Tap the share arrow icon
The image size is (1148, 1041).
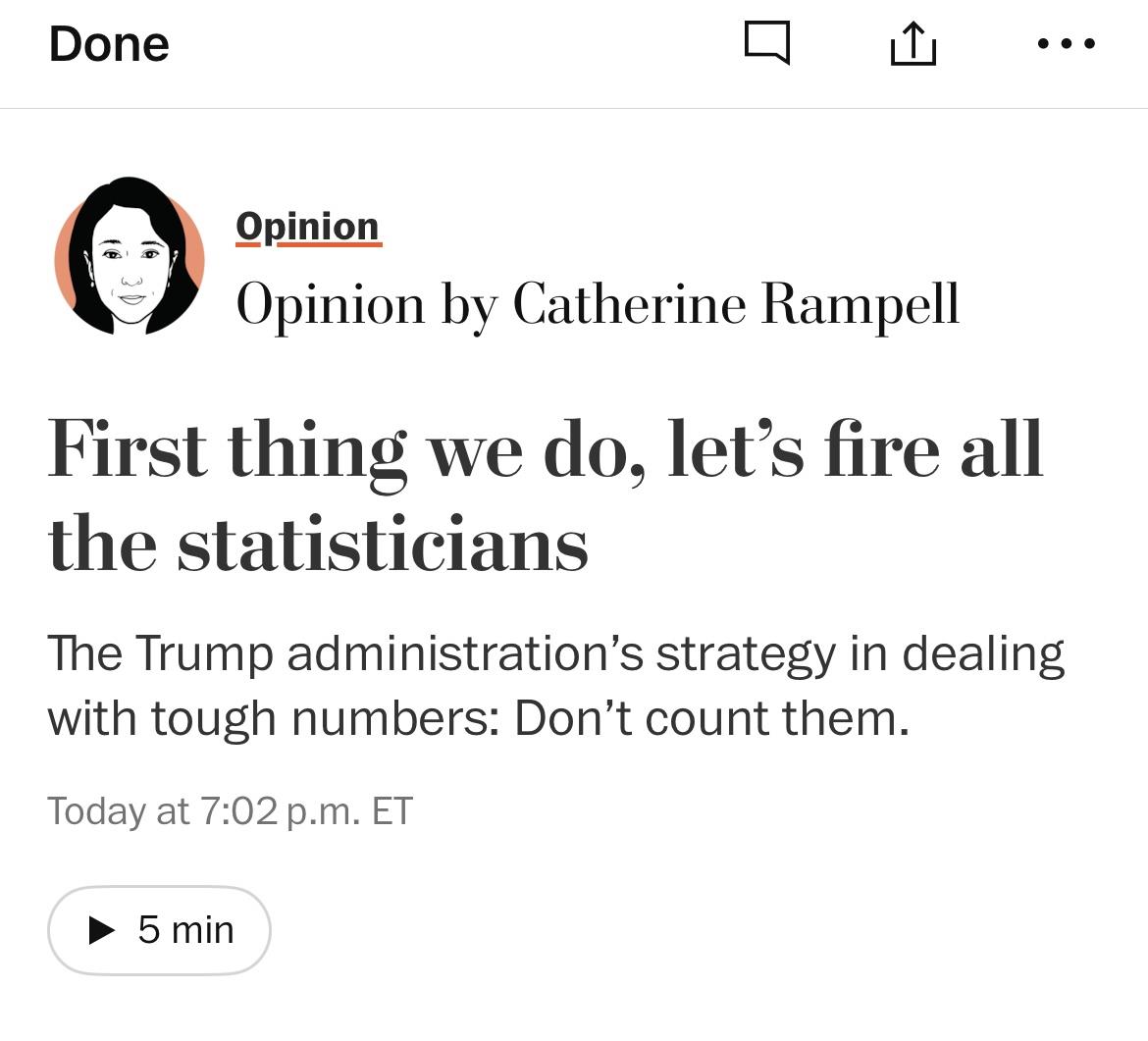913,43
